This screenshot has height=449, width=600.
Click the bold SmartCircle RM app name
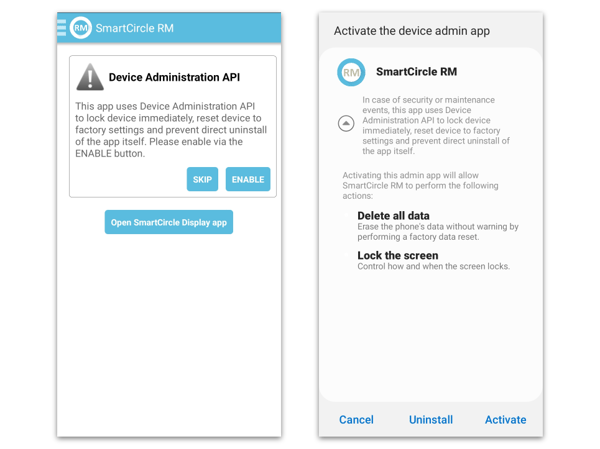pos(415,72)
